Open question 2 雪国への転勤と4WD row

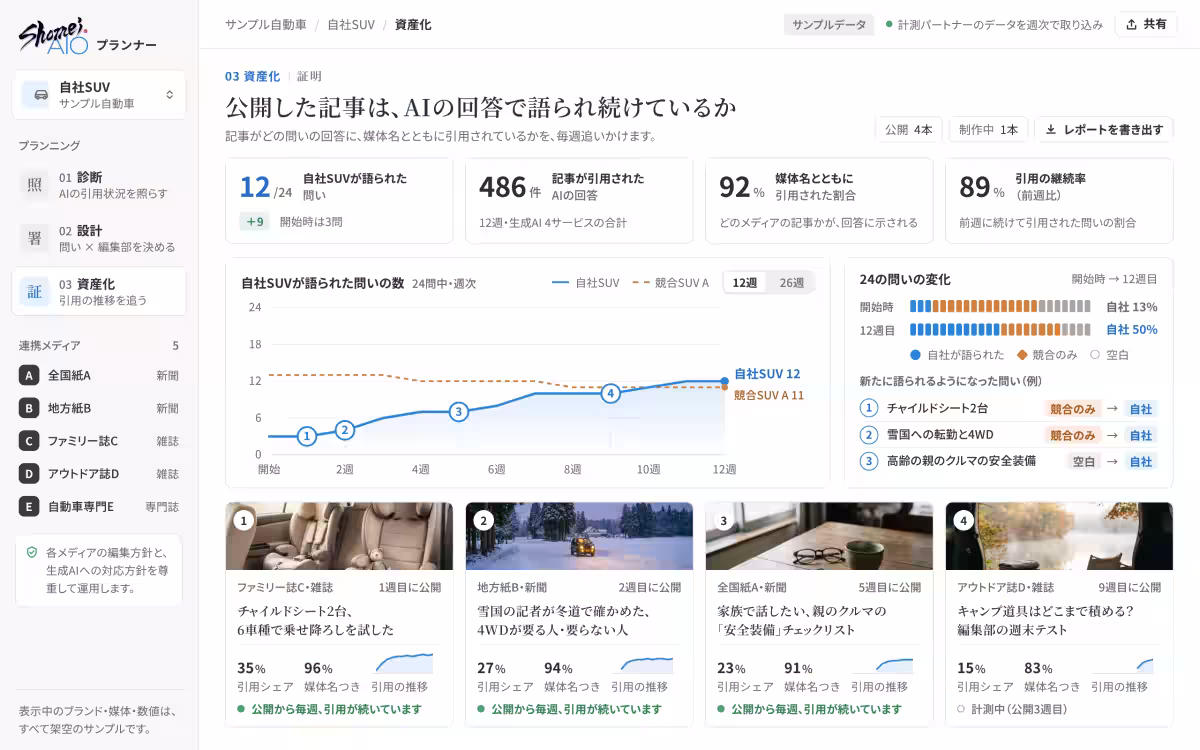[1009, 435]
